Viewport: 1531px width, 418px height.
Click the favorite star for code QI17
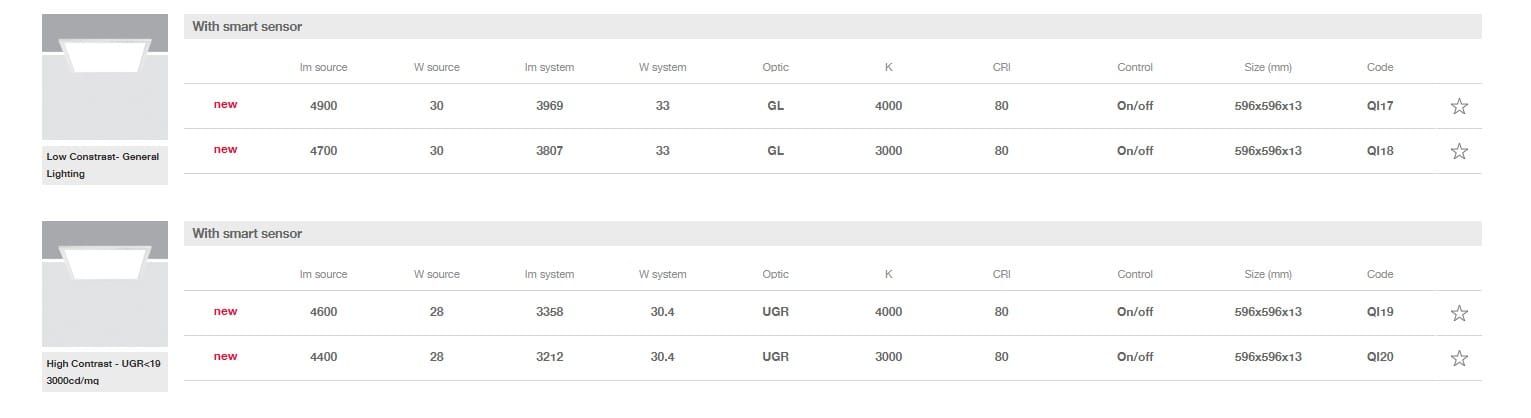[x=1458, y=107]
